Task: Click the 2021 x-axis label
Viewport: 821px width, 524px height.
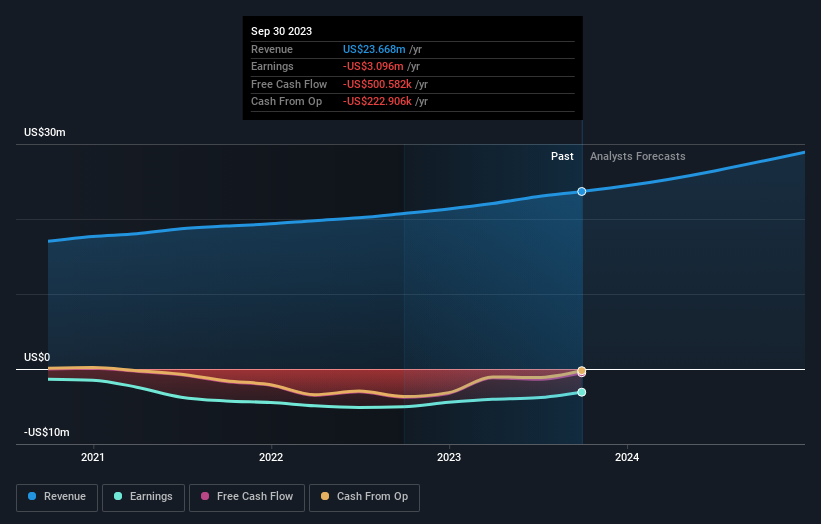Action: pyautogui.click(x=93, y=457)
